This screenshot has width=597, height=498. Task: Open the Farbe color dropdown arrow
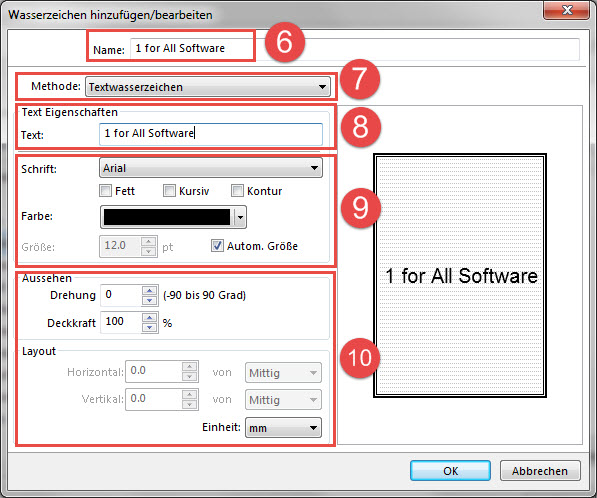240,217
